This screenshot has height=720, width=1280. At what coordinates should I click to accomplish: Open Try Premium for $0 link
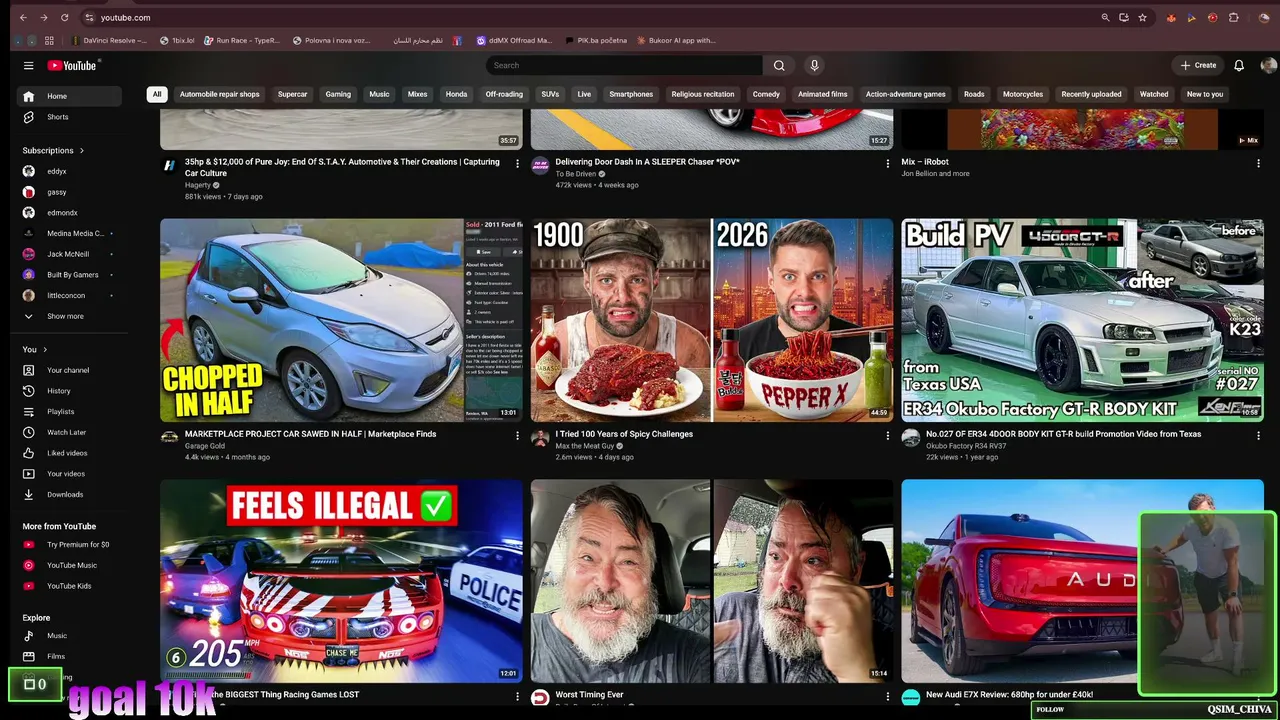(x=69, y=545)
